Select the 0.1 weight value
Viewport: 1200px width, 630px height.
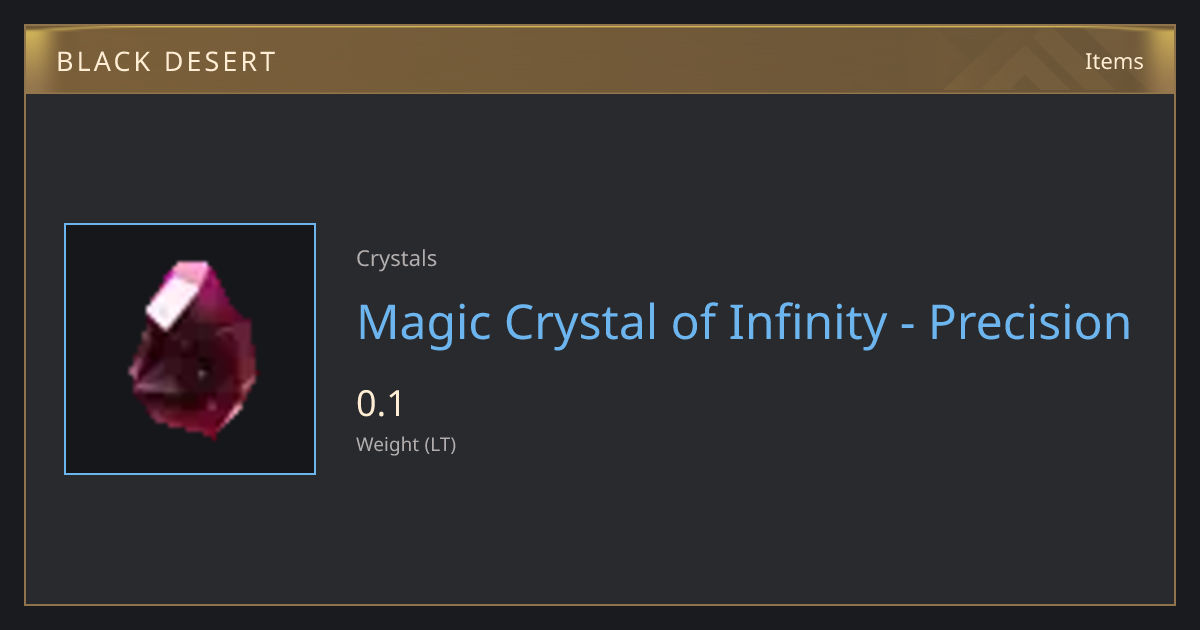380,404
